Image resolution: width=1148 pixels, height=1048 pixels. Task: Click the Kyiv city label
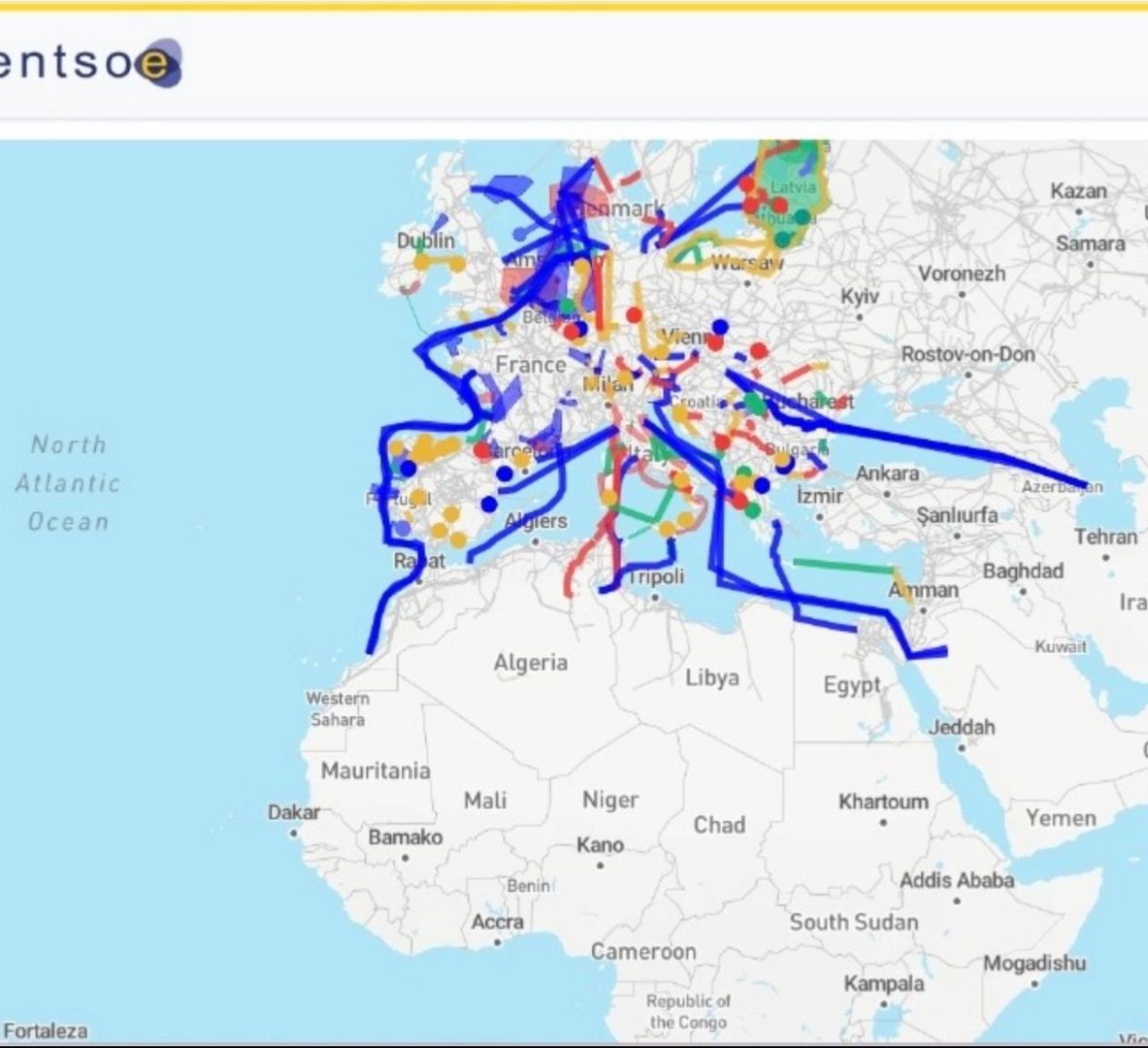coord(860,295)
